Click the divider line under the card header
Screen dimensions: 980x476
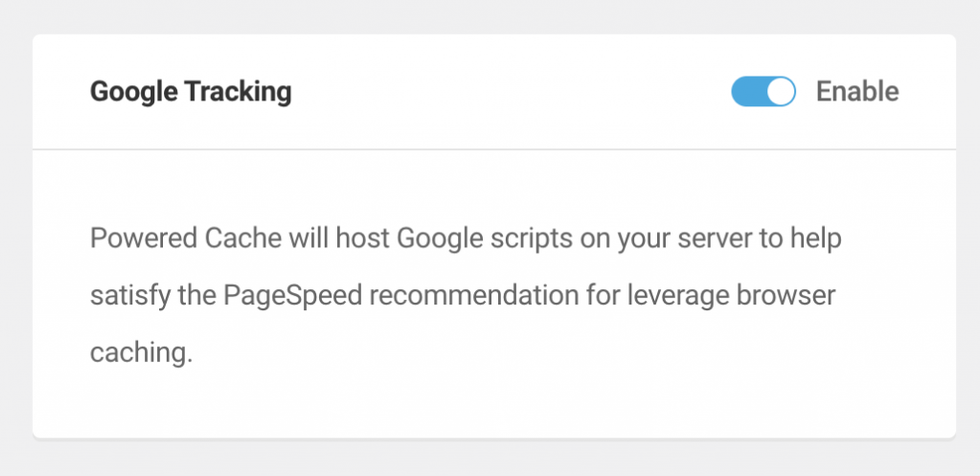[x=494, y=149]
